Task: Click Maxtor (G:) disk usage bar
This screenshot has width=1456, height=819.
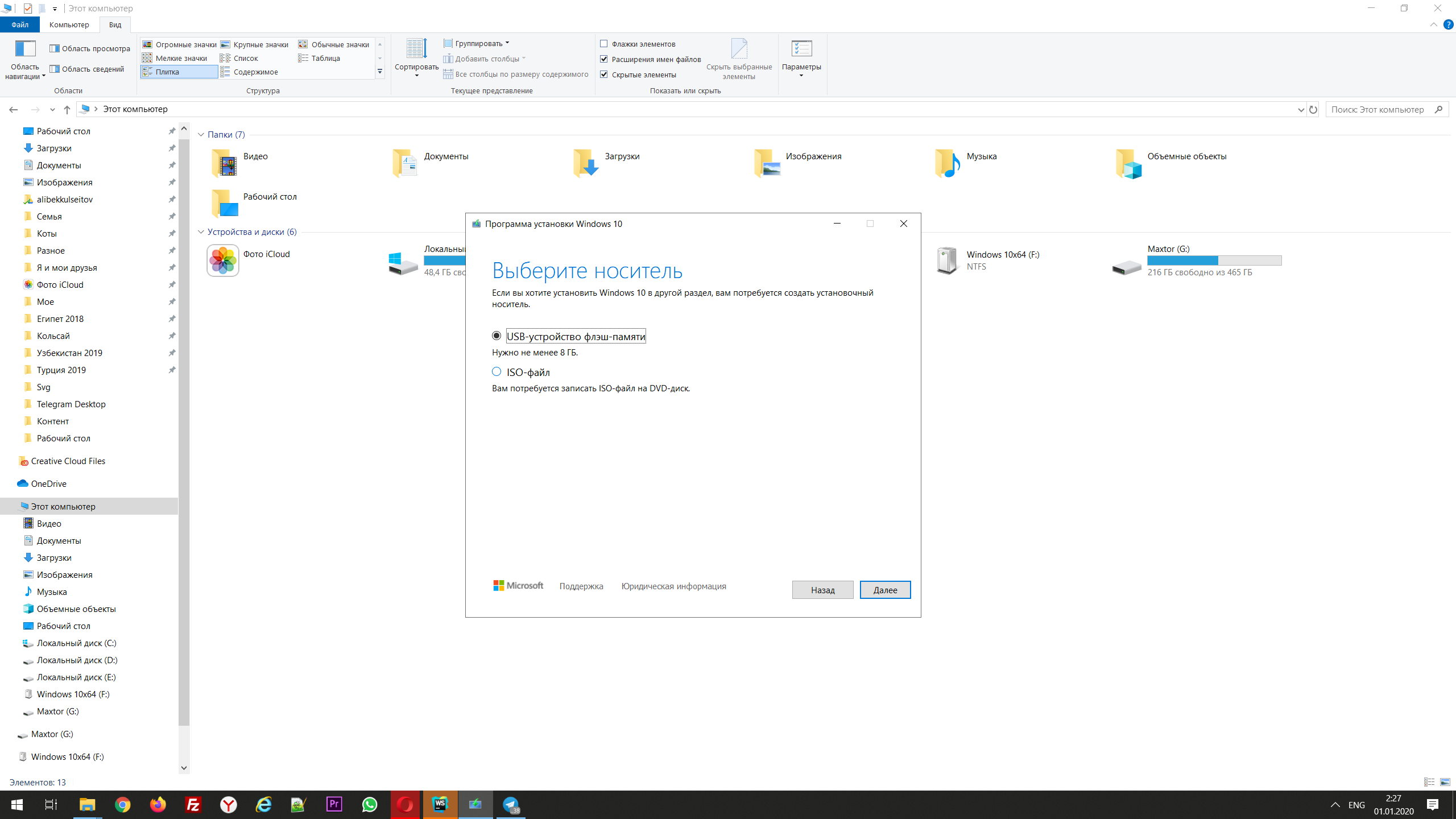Action: tap(1214, 260)
